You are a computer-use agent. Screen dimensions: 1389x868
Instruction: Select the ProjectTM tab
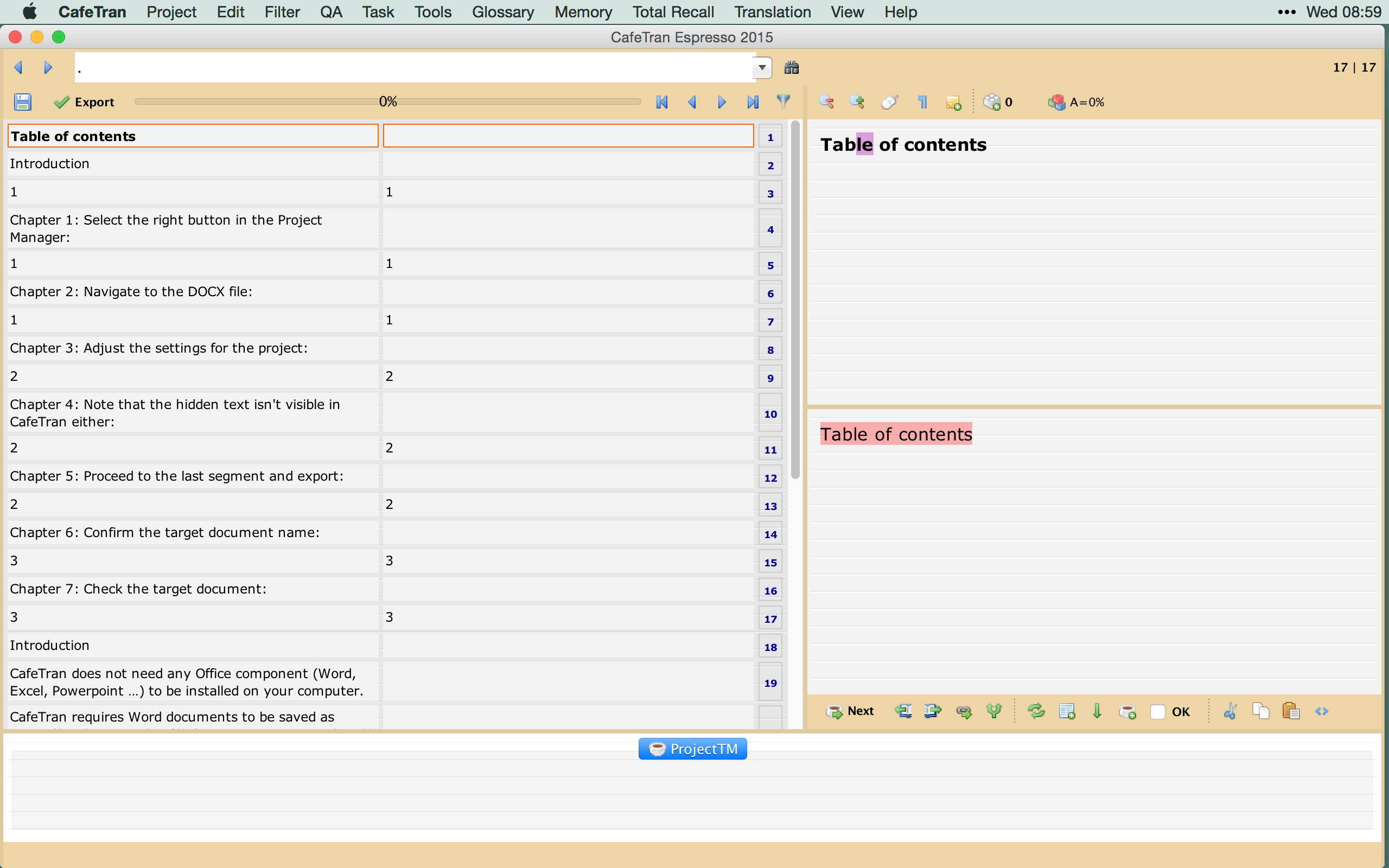[x=692, y=749]
